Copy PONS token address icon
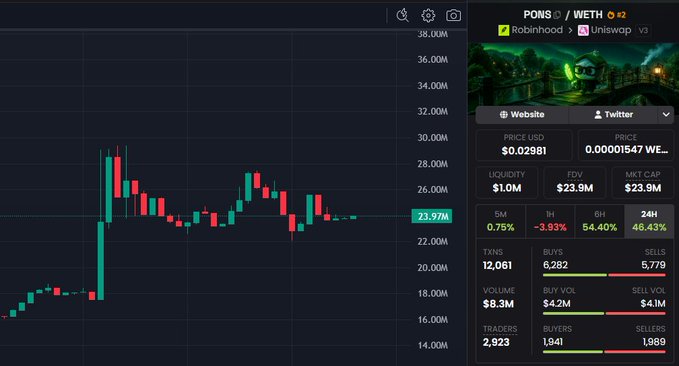 (557, 15)
